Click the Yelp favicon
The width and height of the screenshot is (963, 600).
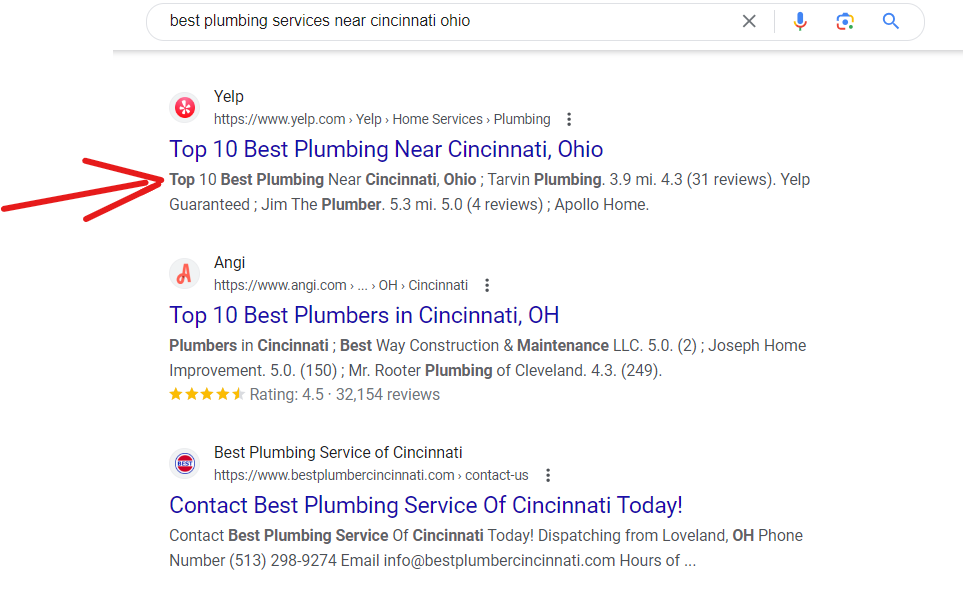pyautogui.click(x=184, y=107)
